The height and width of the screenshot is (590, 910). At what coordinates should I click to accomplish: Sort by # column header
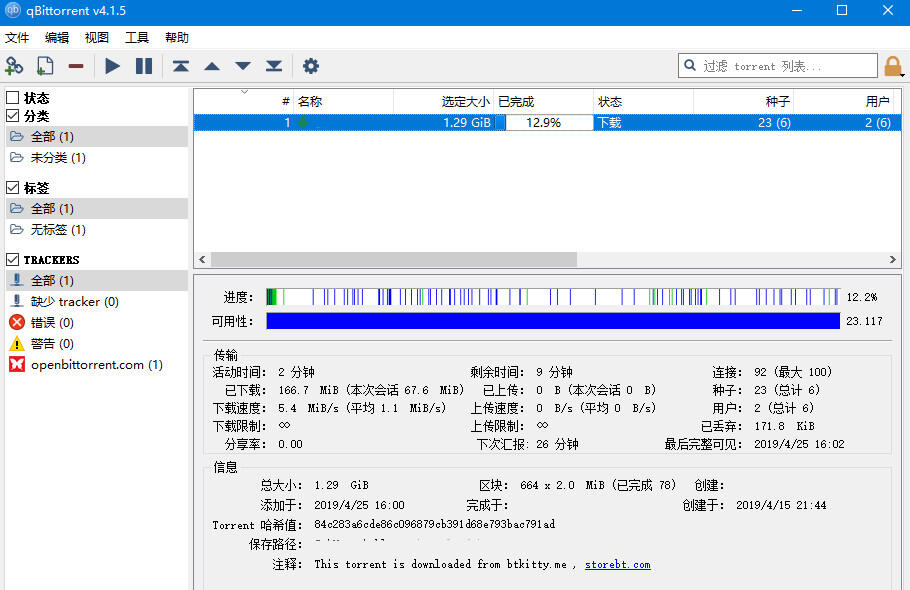(244, 102)
